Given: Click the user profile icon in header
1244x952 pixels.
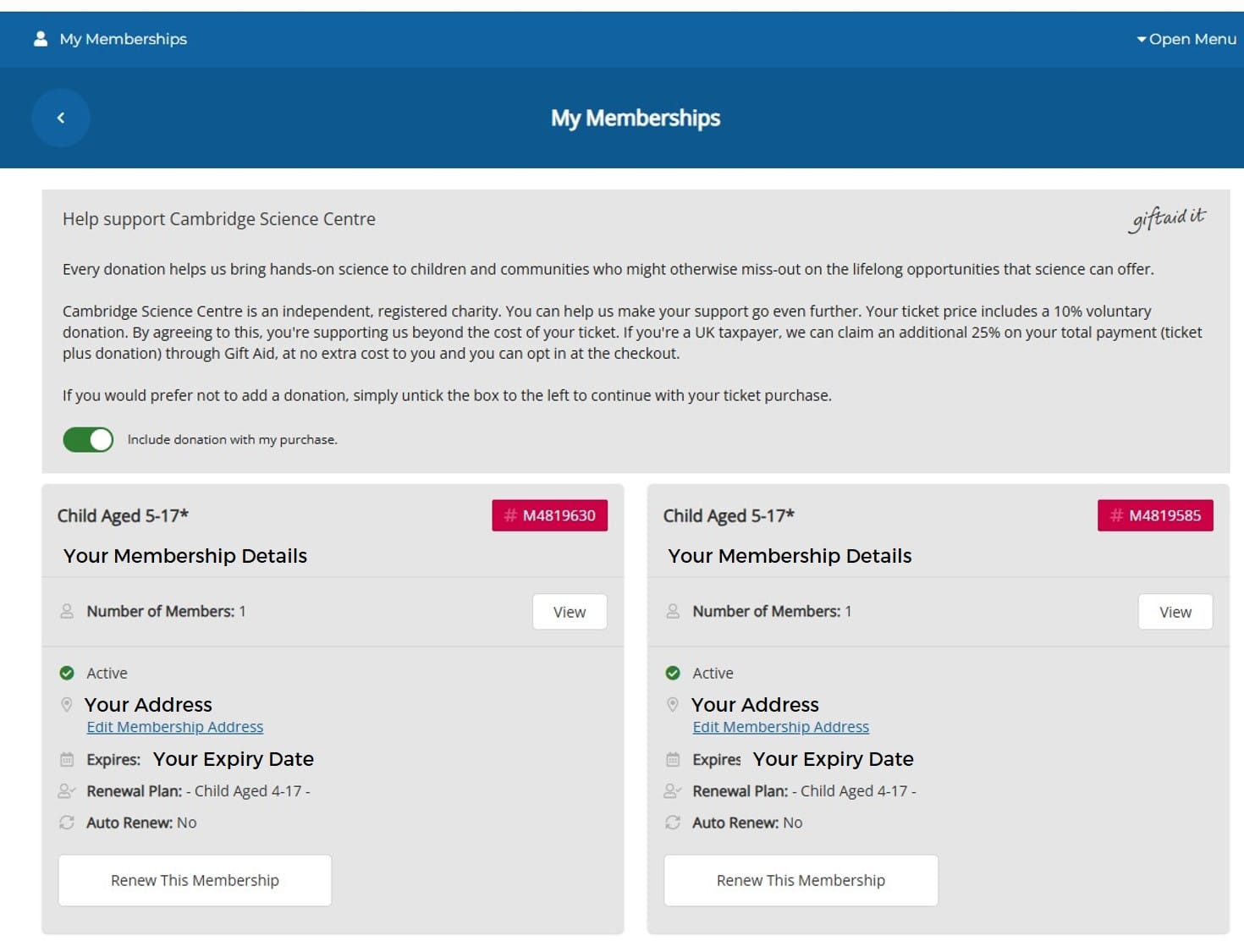Looking at the screenshot, I should (x=40, y=39).
